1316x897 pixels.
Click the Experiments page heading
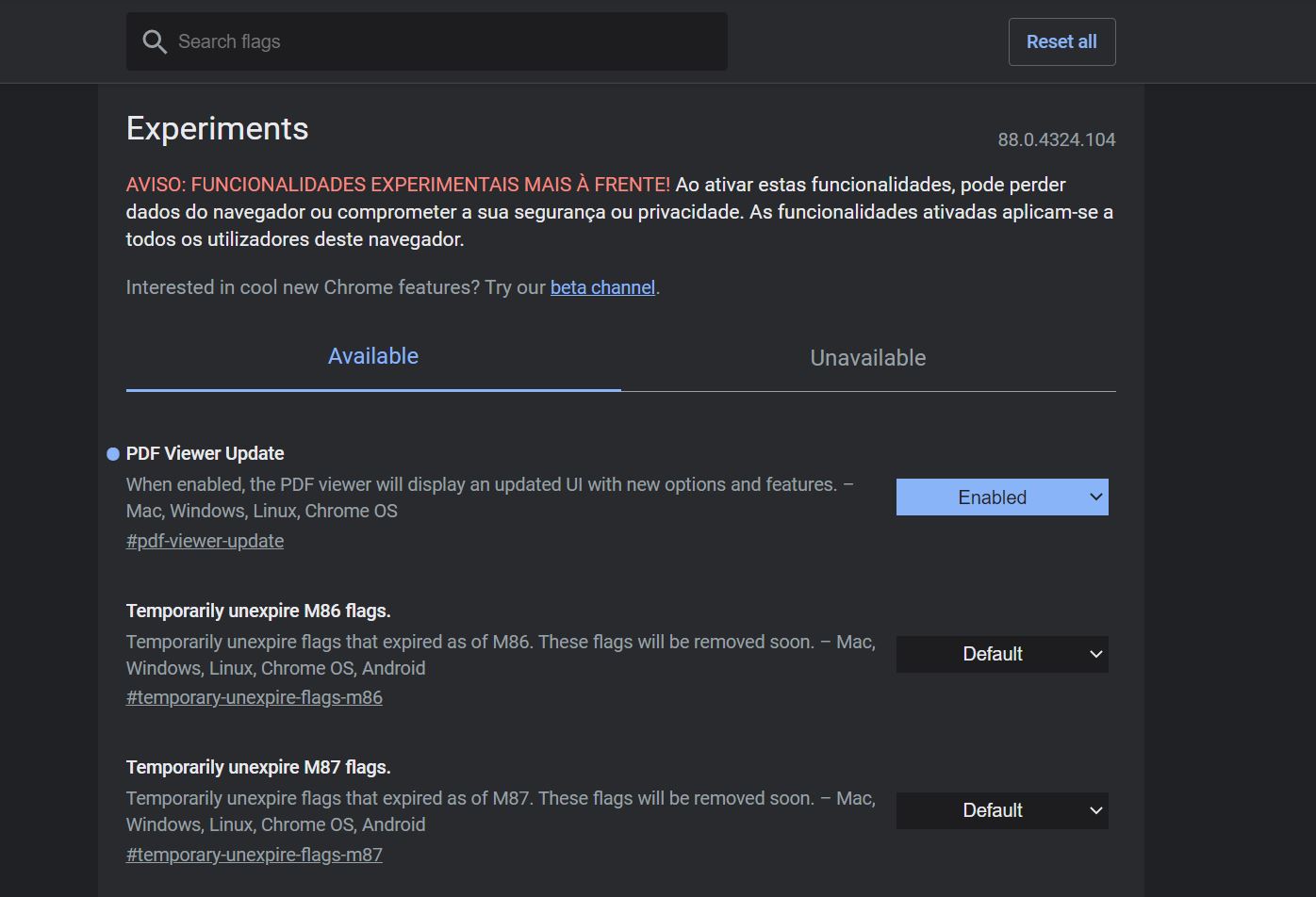[217, 129]
